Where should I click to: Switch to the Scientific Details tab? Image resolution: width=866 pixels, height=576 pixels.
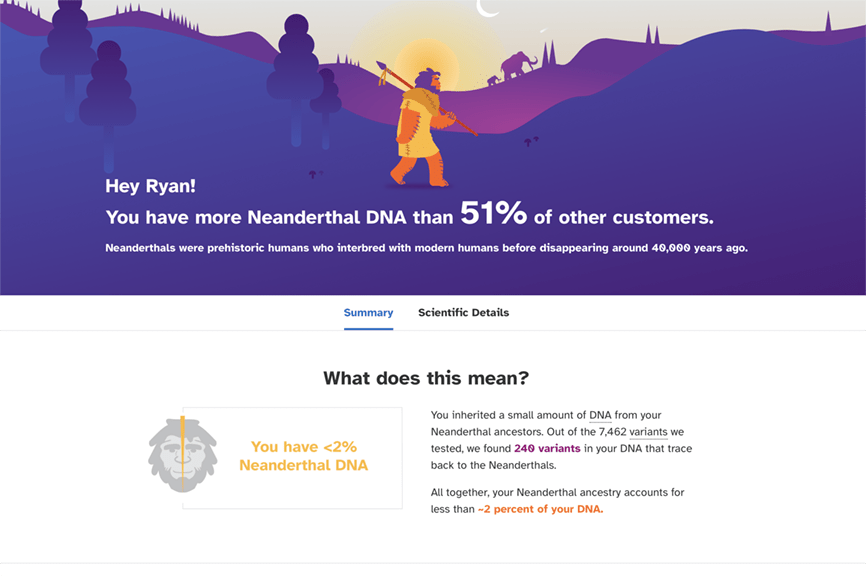463,313
